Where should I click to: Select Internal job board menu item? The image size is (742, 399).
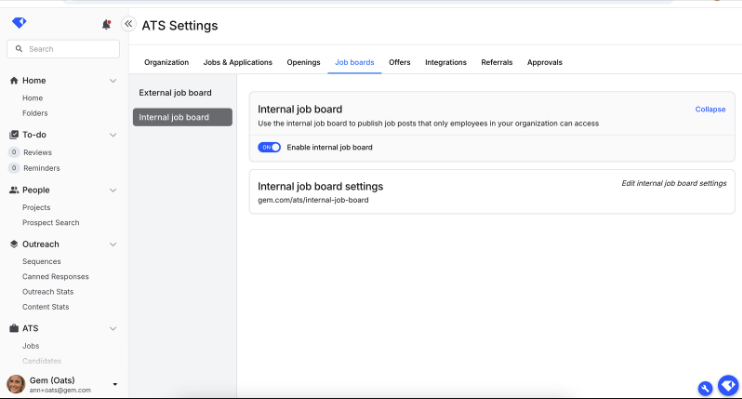[182, 117]
